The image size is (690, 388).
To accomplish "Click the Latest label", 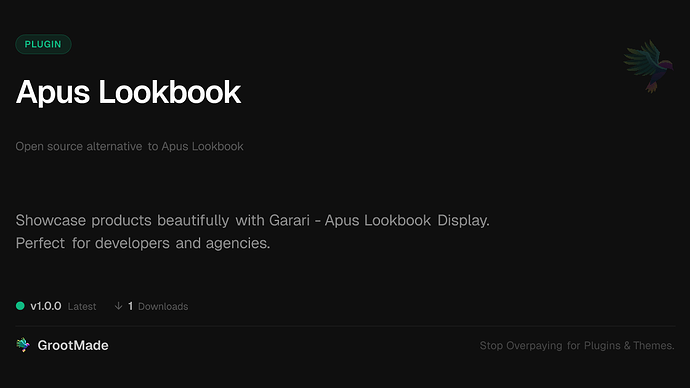I will coord(82,307).
